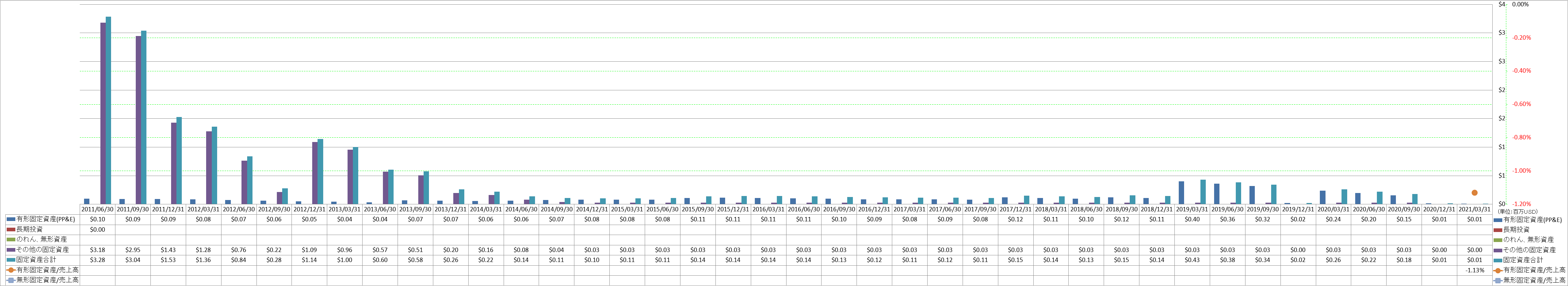Click the $1.53 cell for 2011/12/31
The image size is (1568, 286).
click(x=168, y=260)
